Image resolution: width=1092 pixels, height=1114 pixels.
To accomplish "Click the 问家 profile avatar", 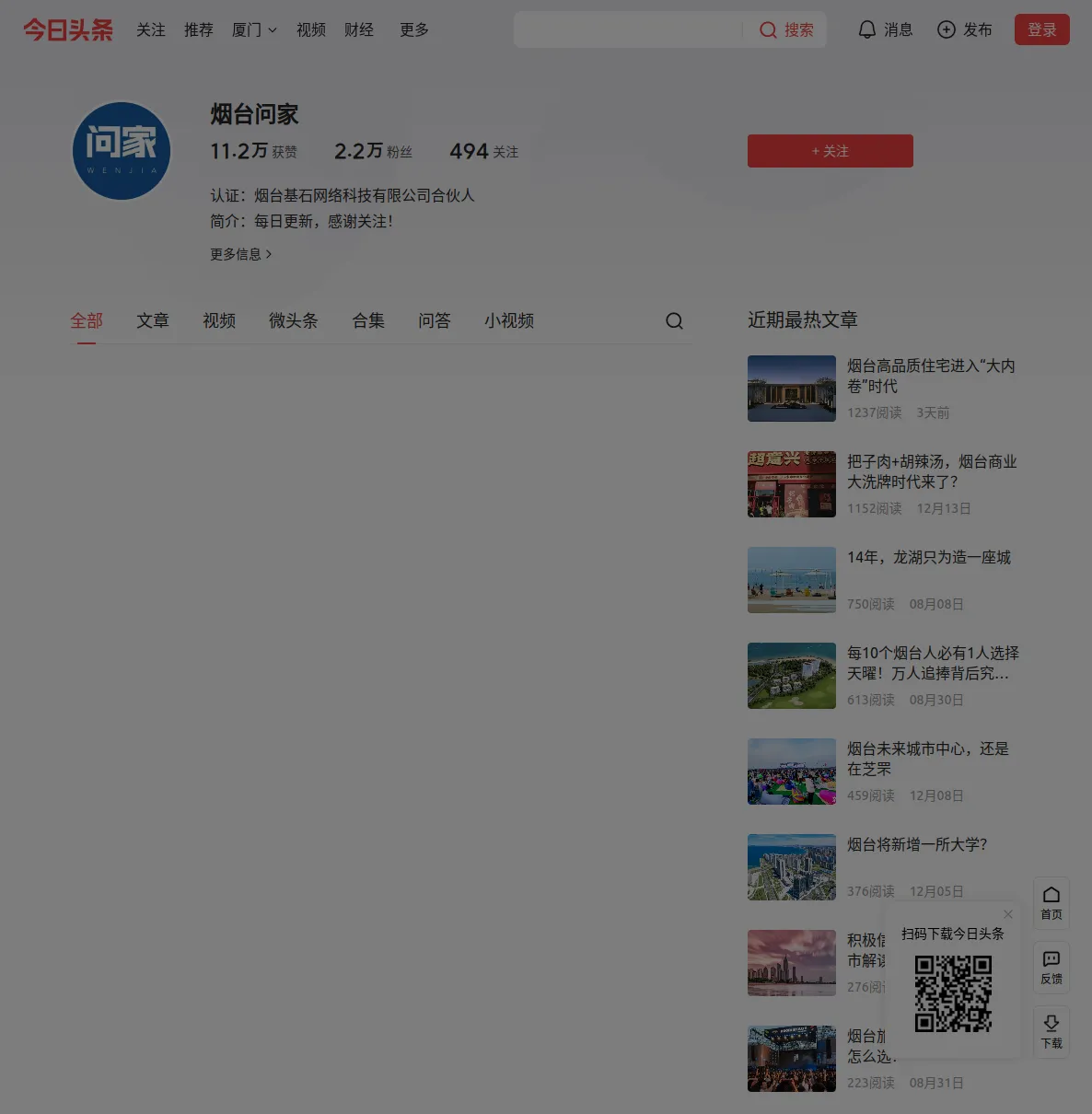I will 122,151.
